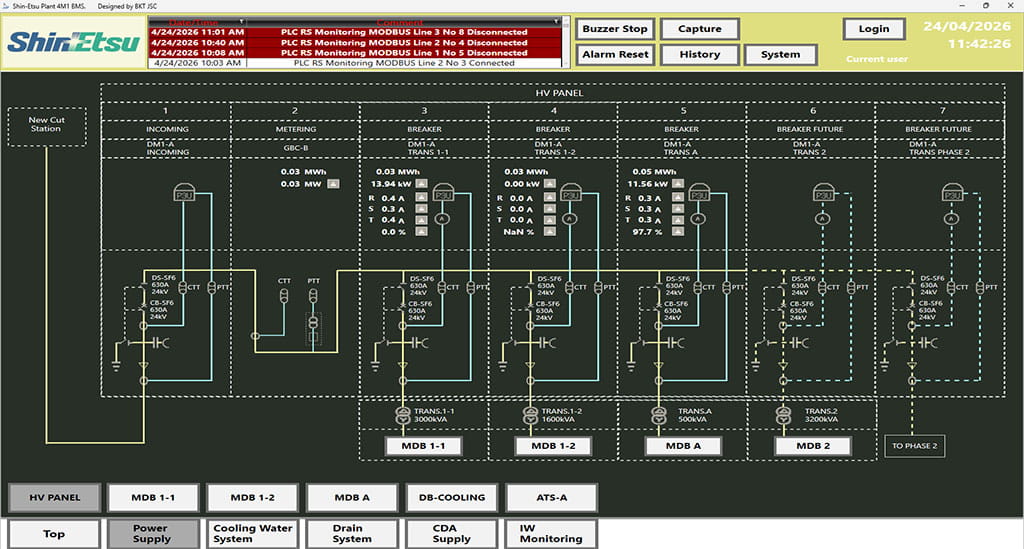Click trend icon beside 97.7 % value

pos(680,232)
